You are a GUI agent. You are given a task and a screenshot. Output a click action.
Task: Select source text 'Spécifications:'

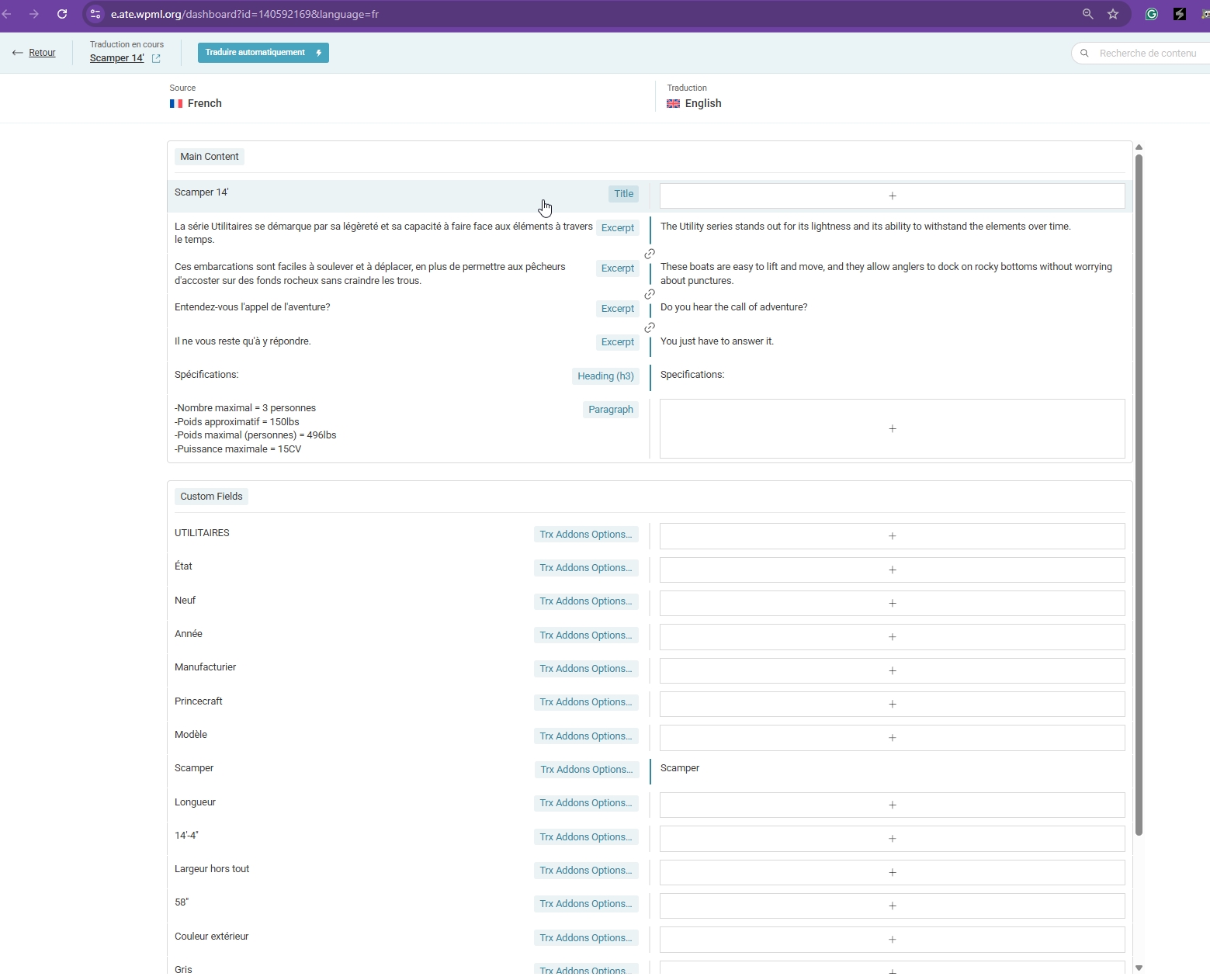coord(206,375)
